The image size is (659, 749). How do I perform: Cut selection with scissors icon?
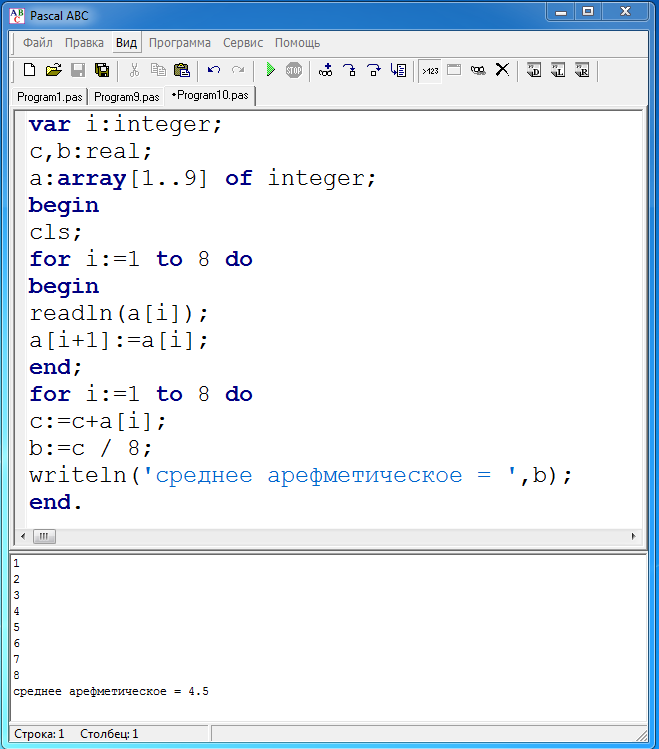point(134,70)
